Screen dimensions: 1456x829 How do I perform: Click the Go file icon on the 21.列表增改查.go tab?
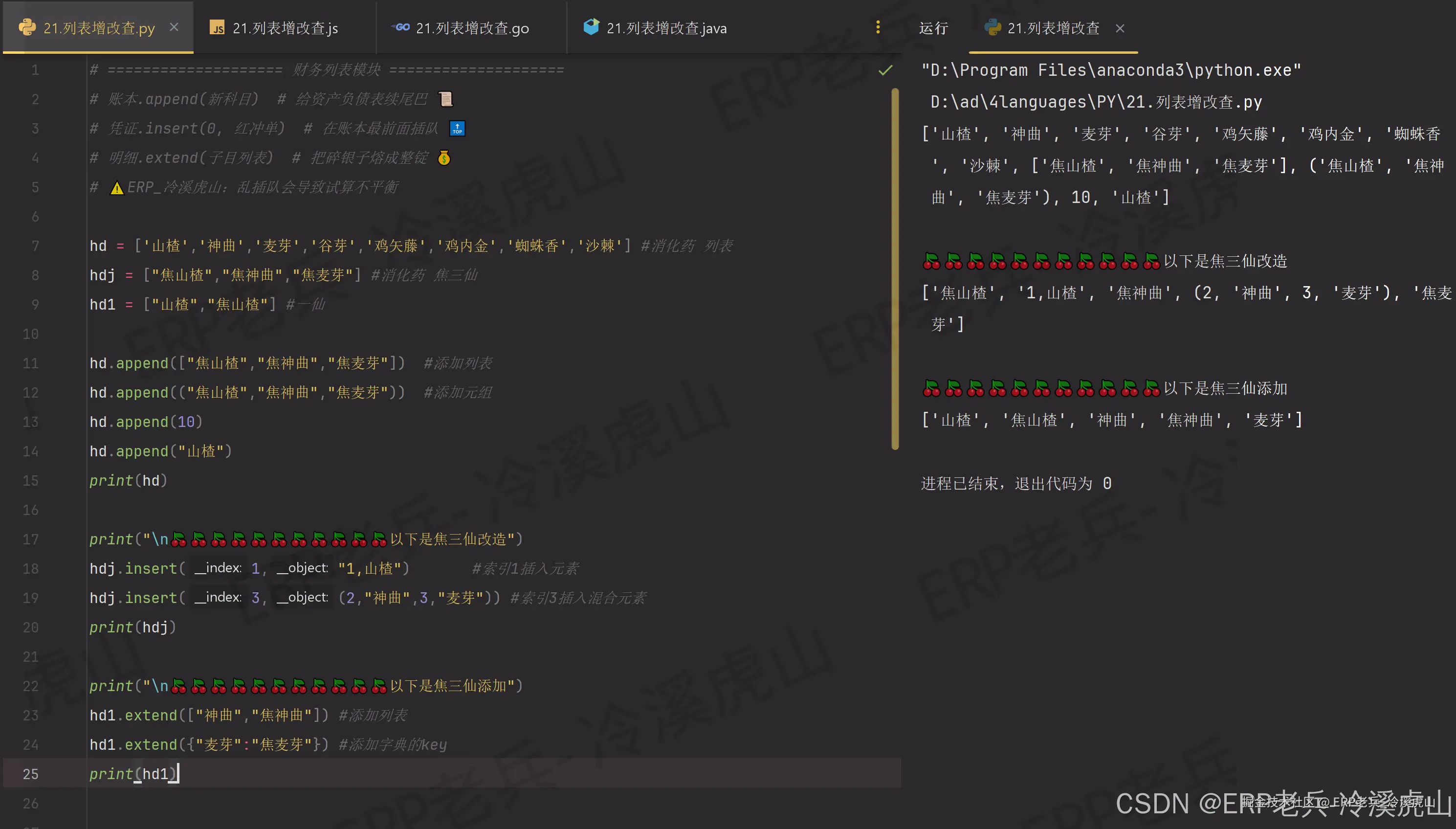pos(401,27)
